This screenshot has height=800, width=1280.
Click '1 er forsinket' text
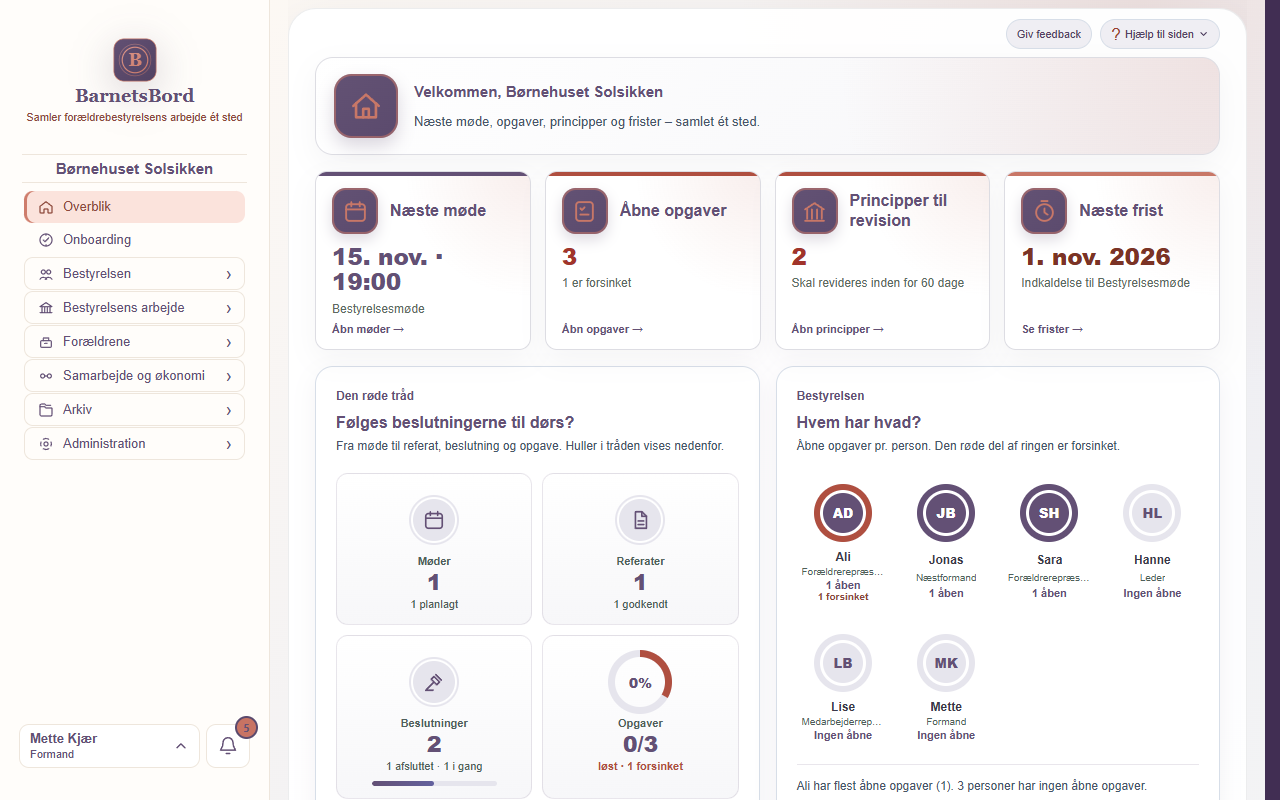tap(597, 283)
